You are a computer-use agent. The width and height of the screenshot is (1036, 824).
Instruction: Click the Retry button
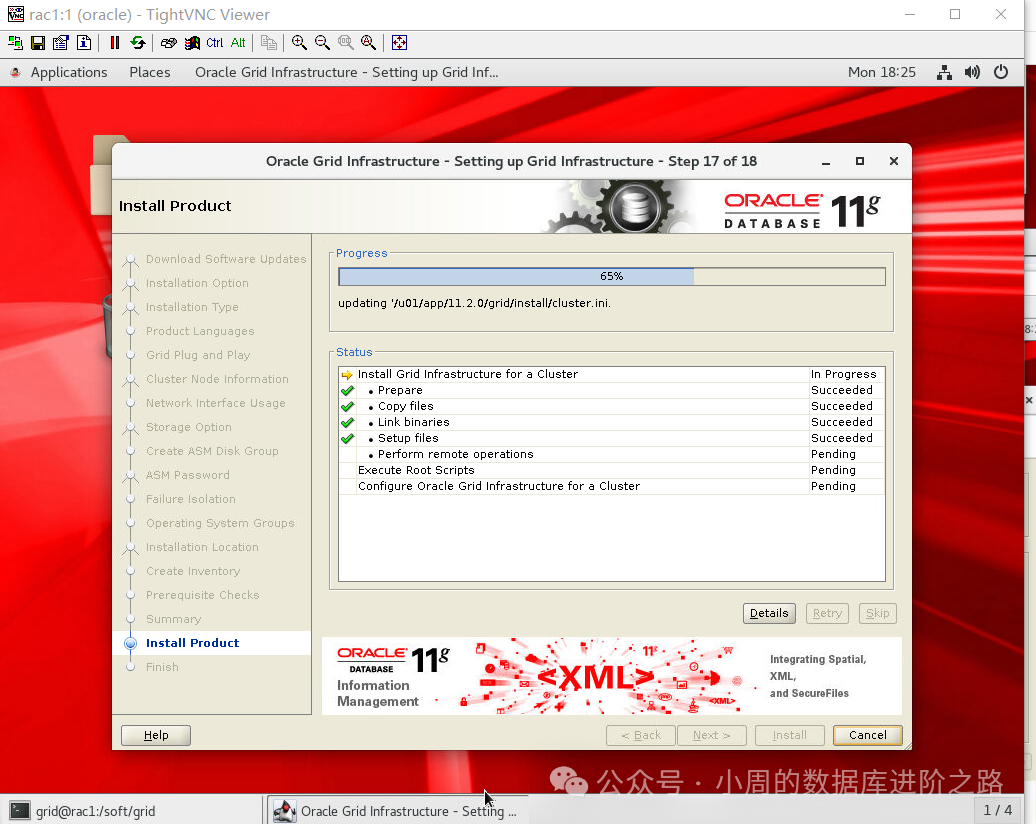point(827,613)
